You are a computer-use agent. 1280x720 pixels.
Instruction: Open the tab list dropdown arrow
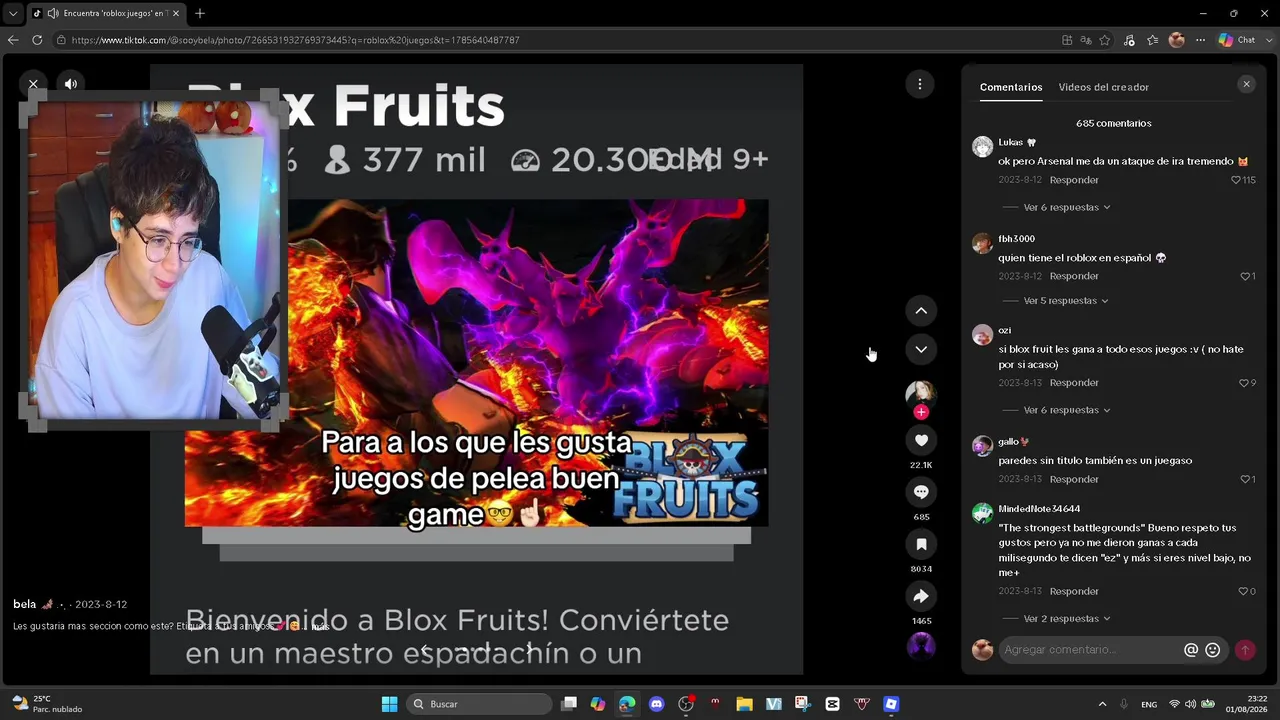click(x=13, y=13)
